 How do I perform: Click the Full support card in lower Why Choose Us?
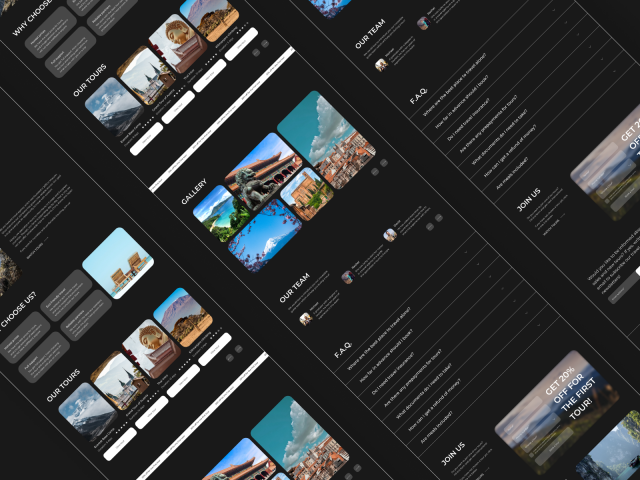tap(44, 357)
